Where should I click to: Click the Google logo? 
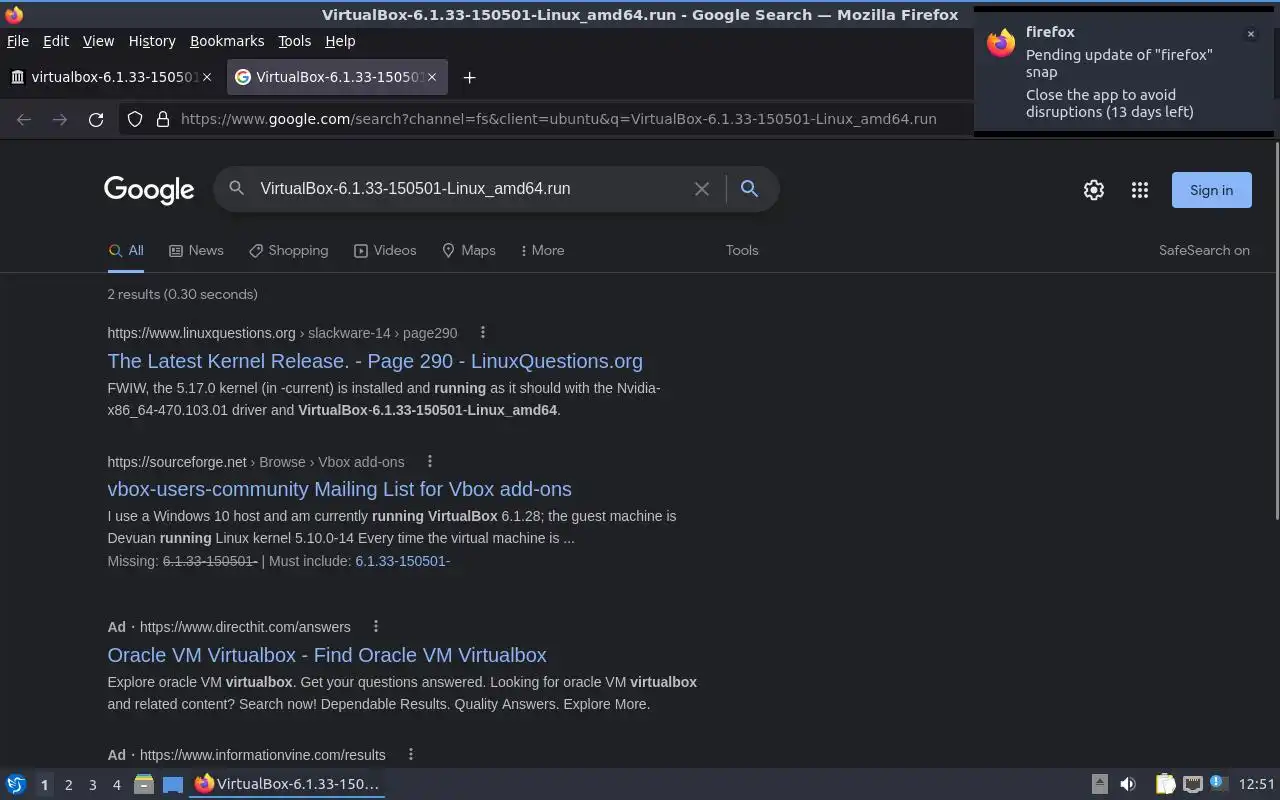pos(149,189)
